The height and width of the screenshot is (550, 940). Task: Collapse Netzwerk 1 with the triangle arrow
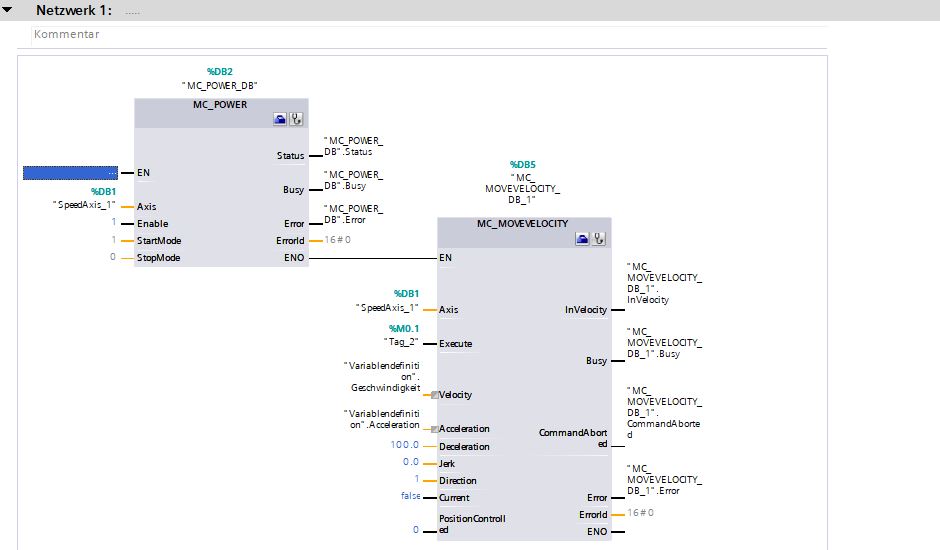[8, 10]
